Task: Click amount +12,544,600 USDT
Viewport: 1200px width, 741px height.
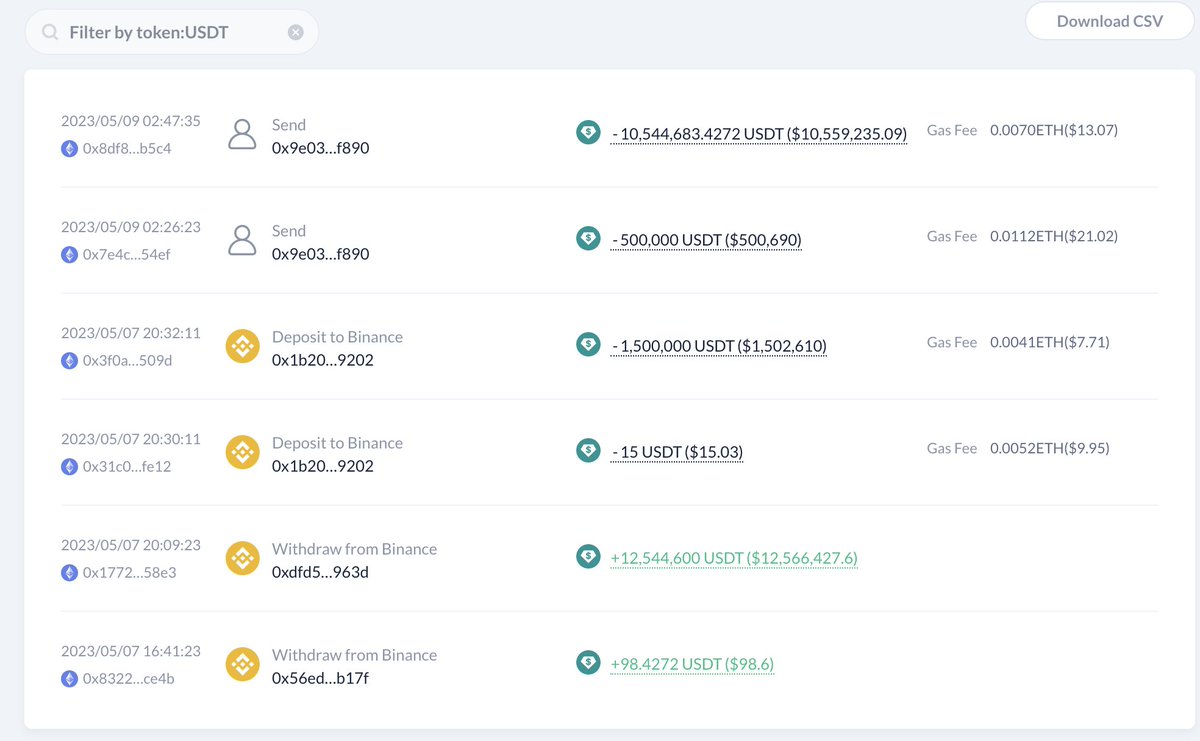Action: pos(734,558)
